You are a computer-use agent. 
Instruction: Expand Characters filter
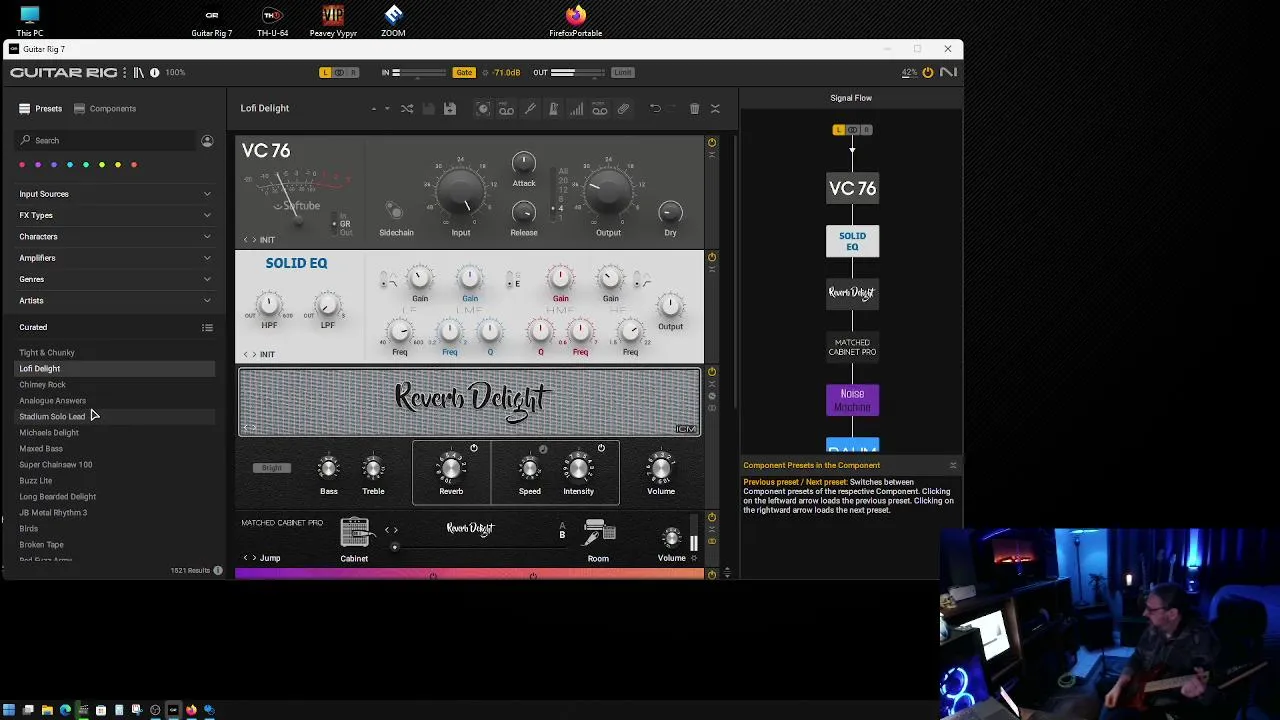(115, 237)
